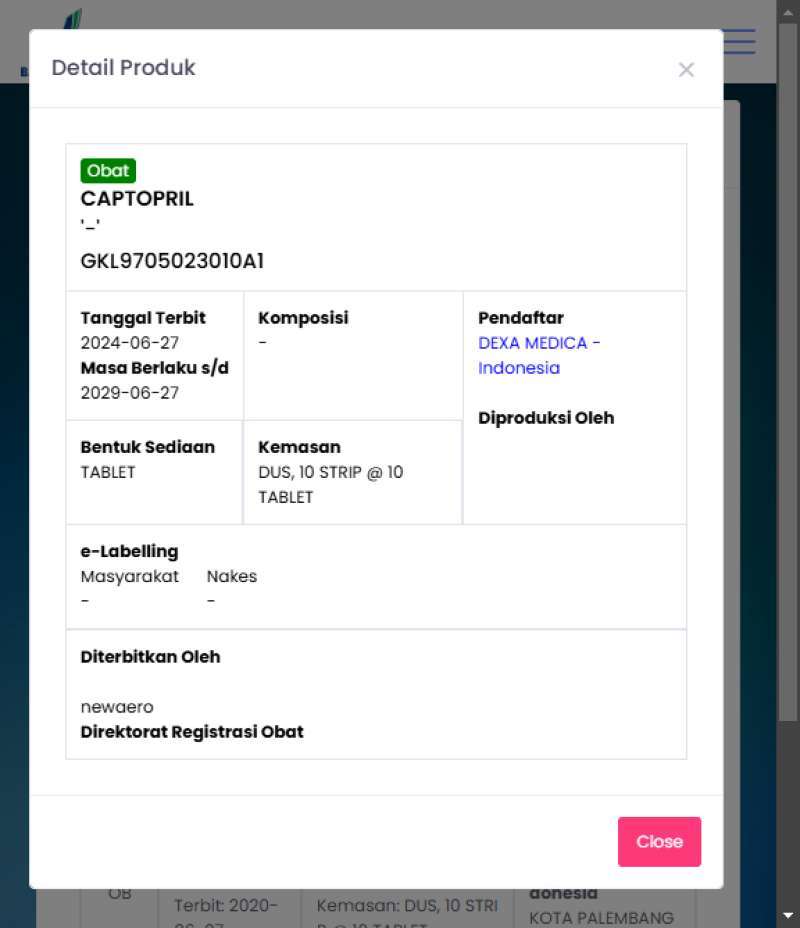Click the Detail Produk dialog title
The image size is (800, 928).
[123, 68]
